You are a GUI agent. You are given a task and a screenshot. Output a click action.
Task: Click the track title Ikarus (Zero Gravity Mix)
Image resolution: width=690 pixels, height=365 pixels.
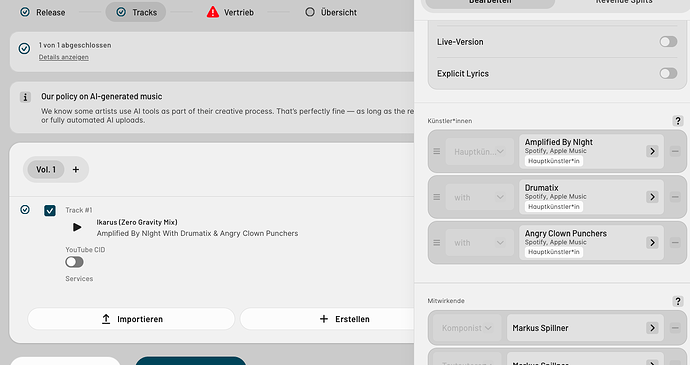(137, 222)
